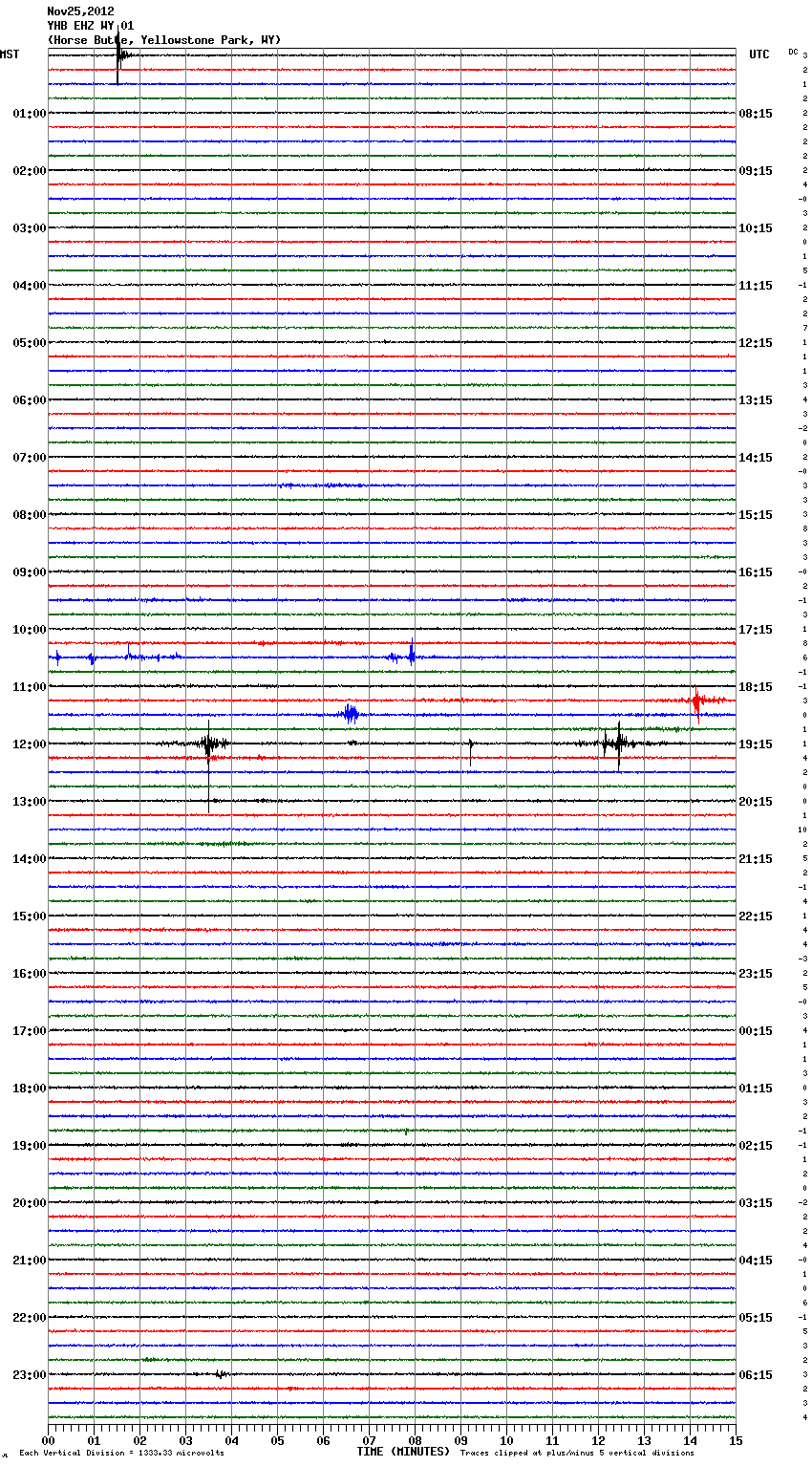Click the "19:00" MST hour label
Image resolution: width=812 pixels, height=1466 pixels.
coord(30,1146)
